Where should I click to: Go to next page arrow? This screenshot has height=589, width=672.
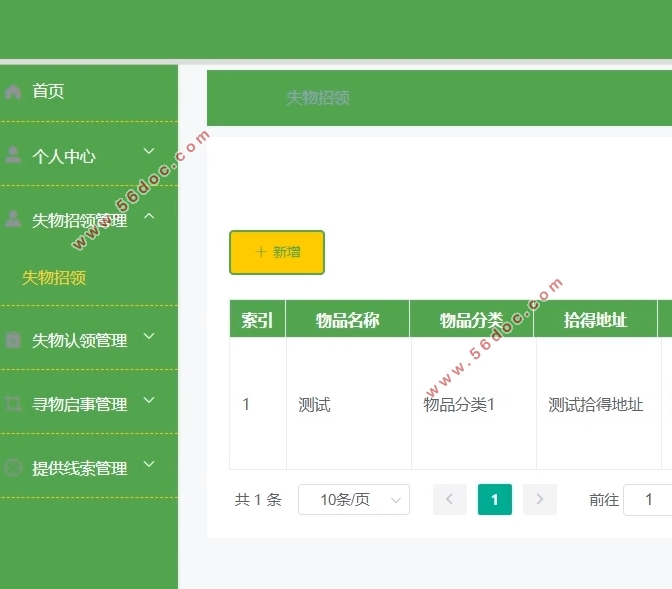point(540,499)
